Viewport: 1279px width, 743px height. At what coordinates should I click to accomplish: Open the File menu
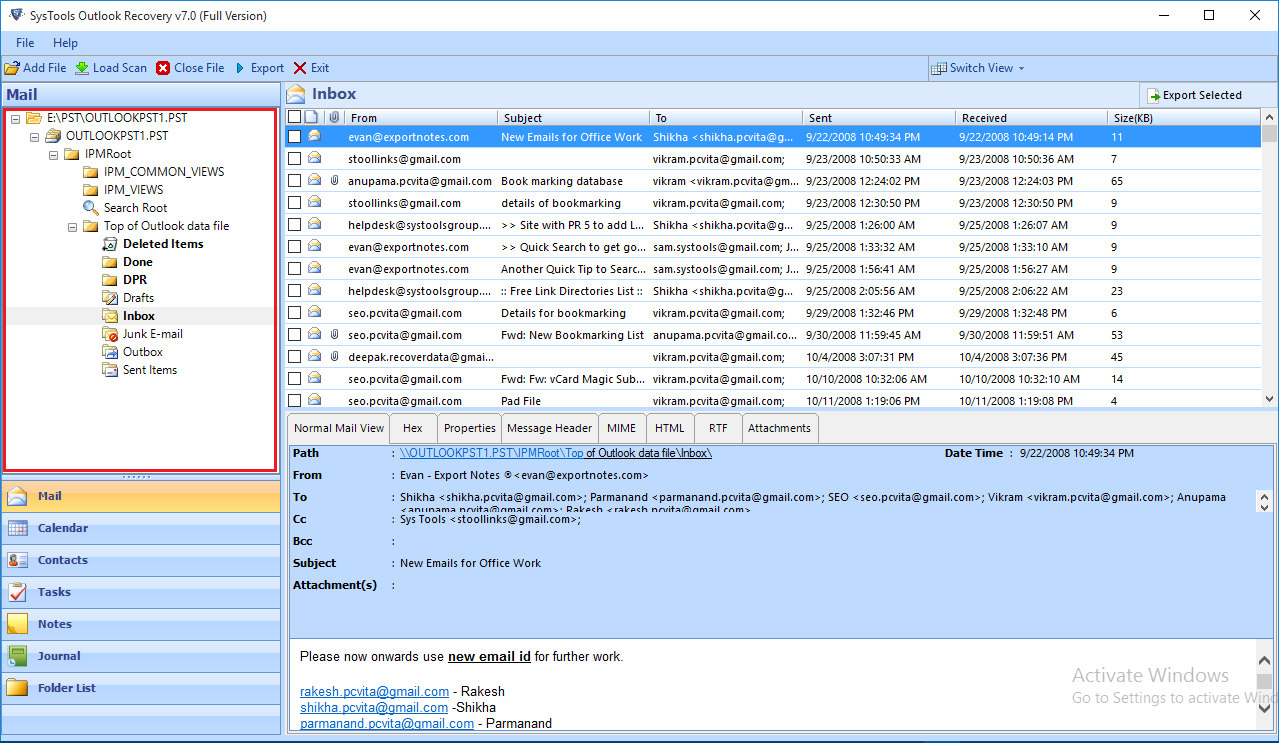25,43
